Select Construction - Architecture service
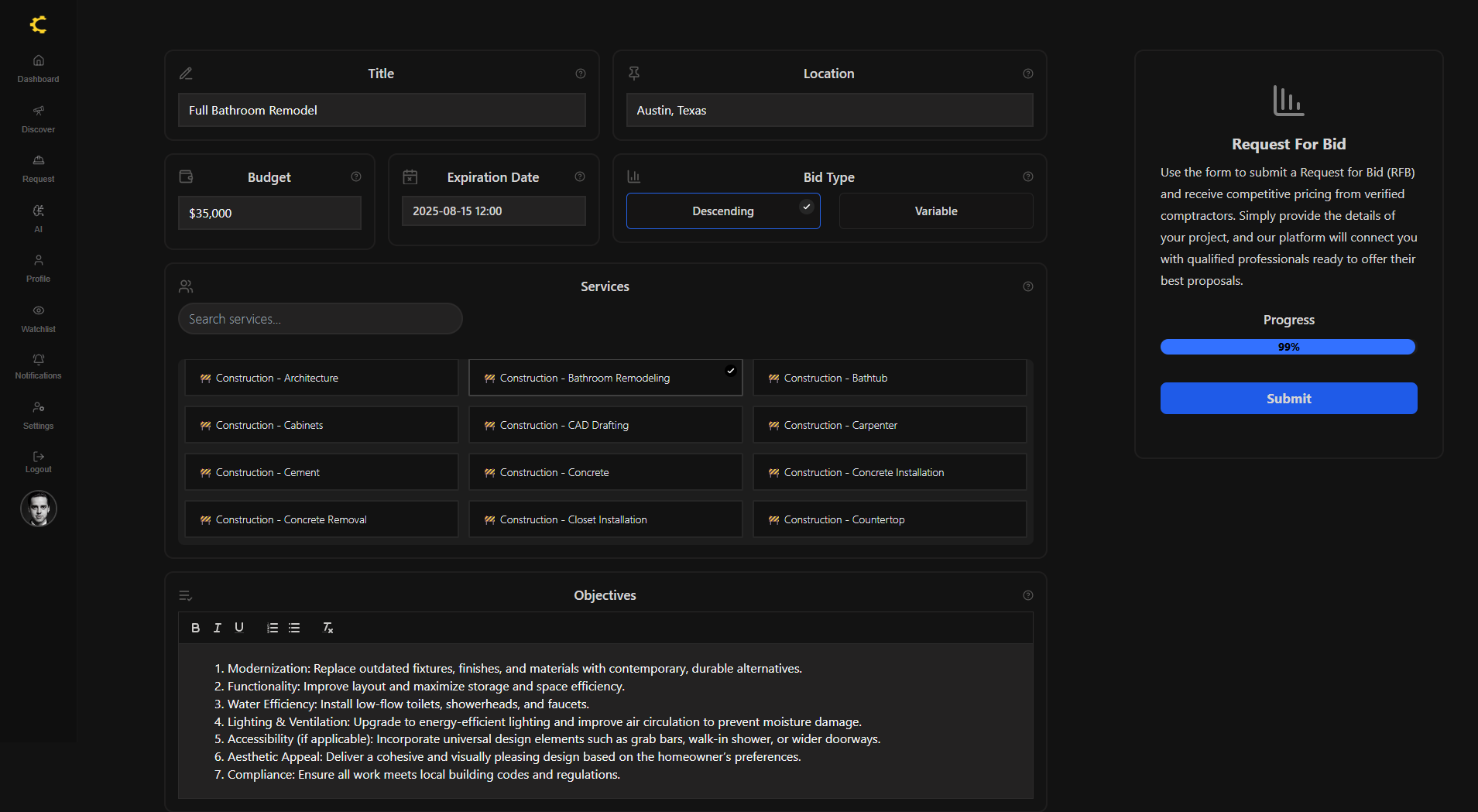 coord(321,378)
